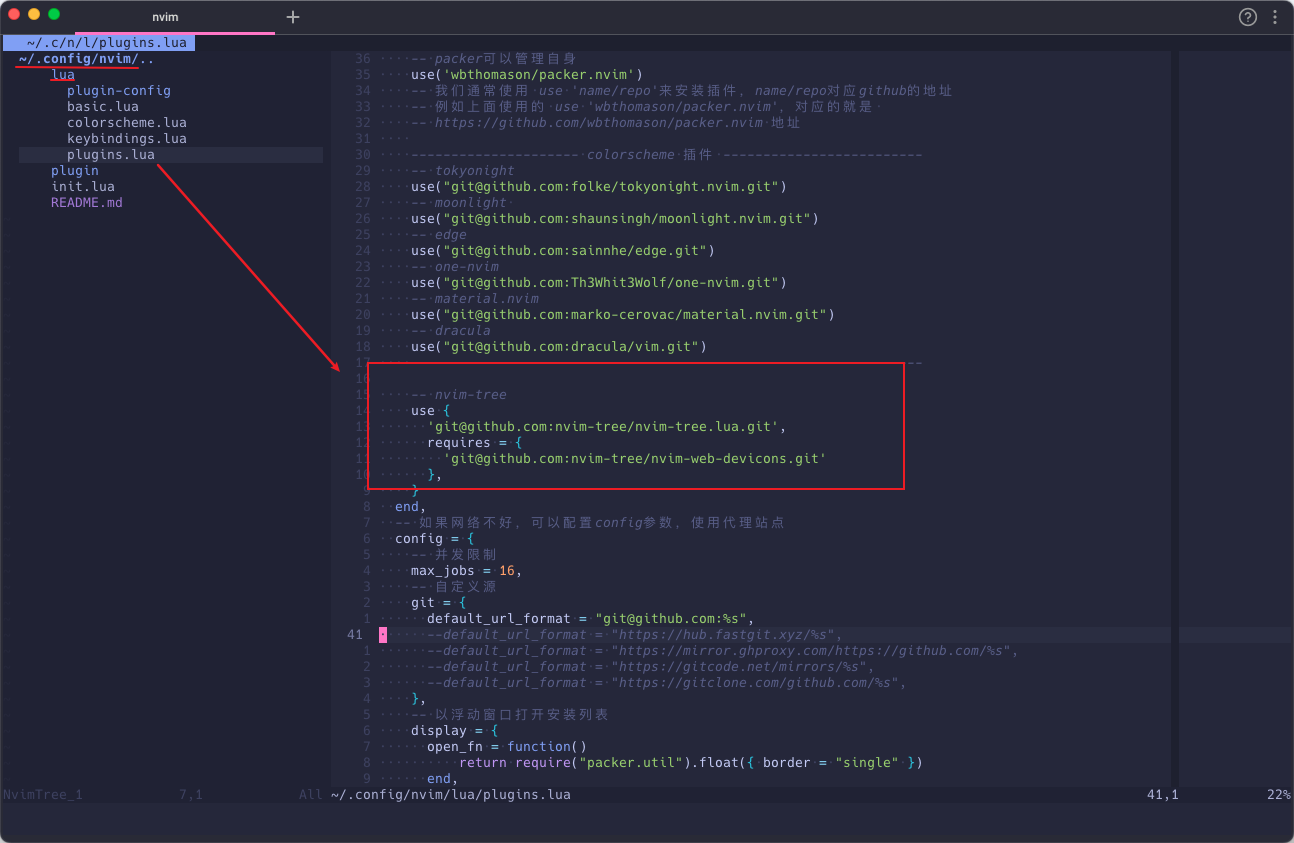Click the '-- tokyonight' comment line
The image size is (1294, 843).
[x=463, y=171]
